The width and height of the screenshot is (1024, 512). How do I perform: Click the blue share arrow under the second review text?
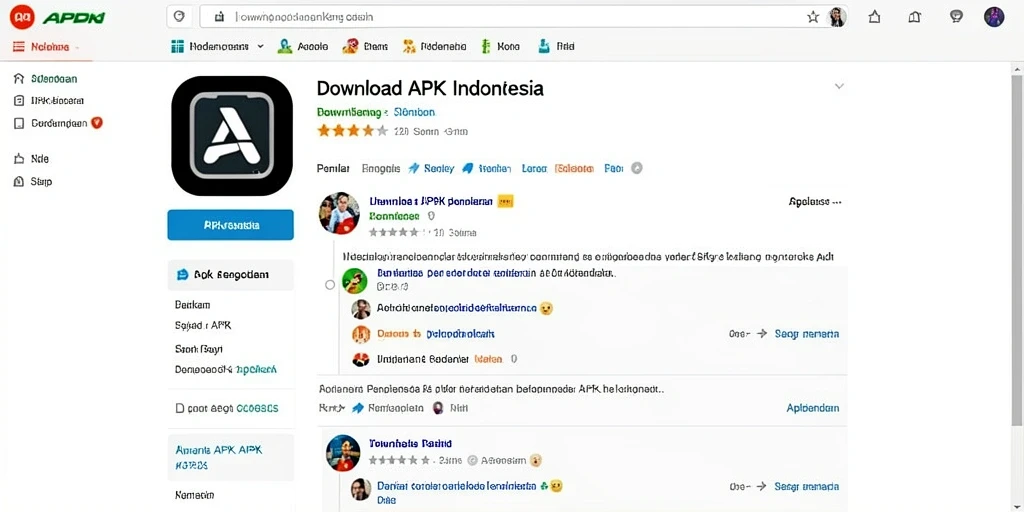tap(357, 408)
